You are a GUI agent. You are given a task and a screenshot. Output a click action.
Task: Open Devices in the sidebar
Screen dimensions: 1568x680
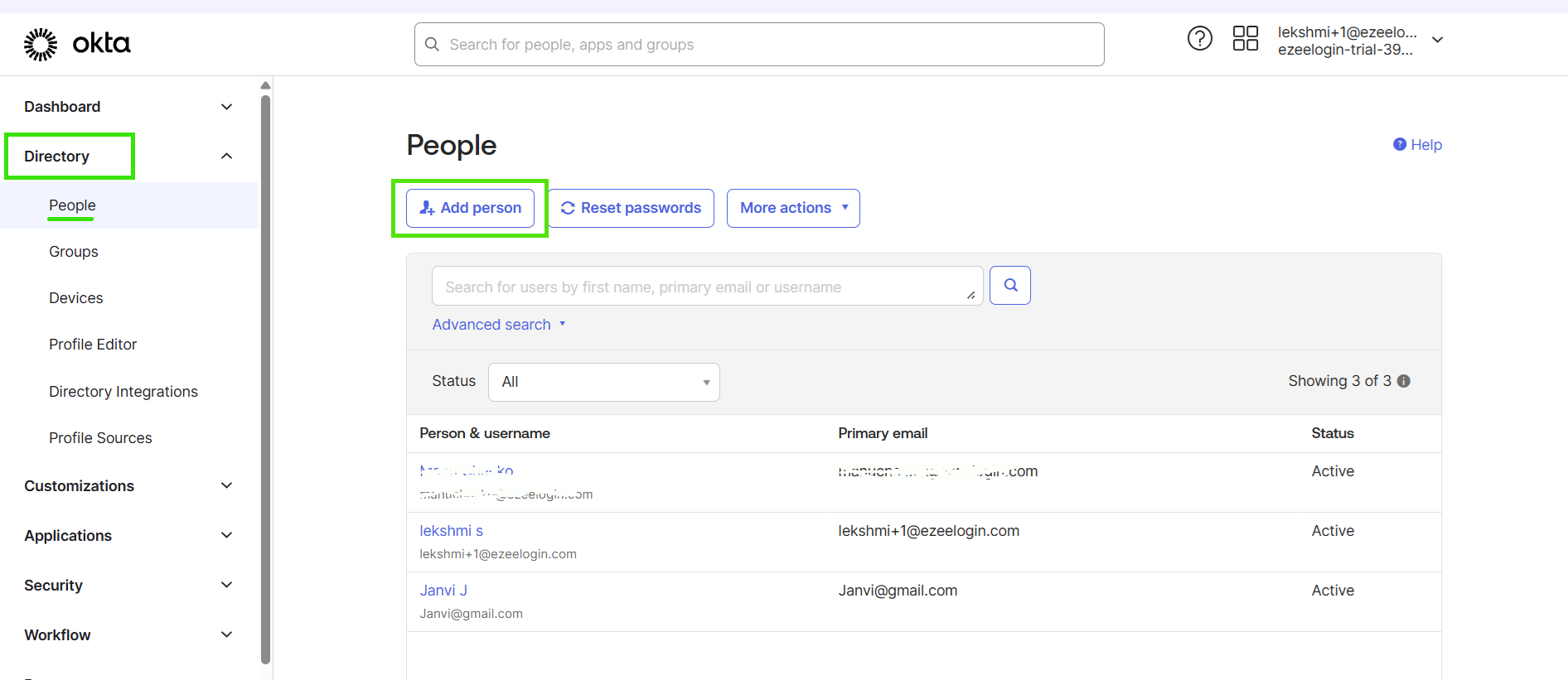coord(75,298)
